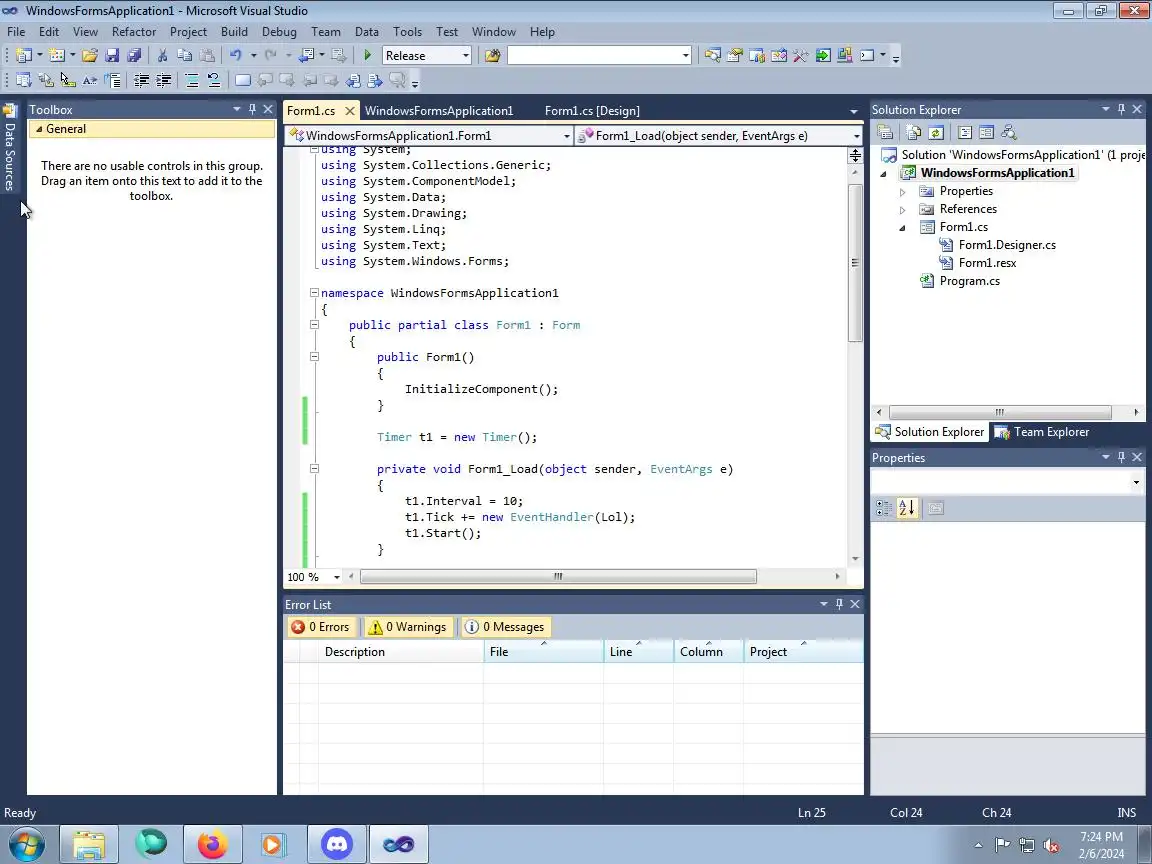Start debugging with the green play icon

[368, 55]
